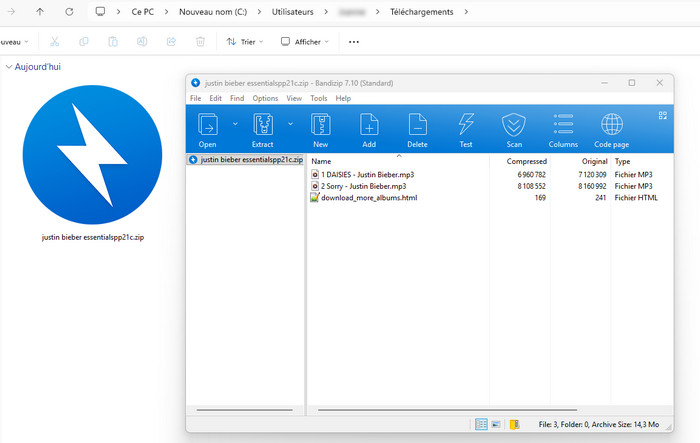Open the Find menu in Bandizip
700x443 pixels.
pos(237,98)
